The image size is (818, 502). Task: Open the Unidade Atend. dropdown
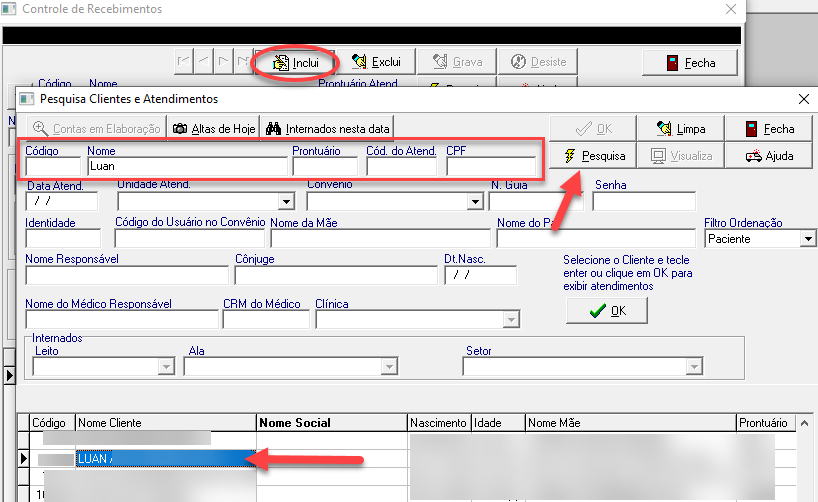(x=286, y=201)
